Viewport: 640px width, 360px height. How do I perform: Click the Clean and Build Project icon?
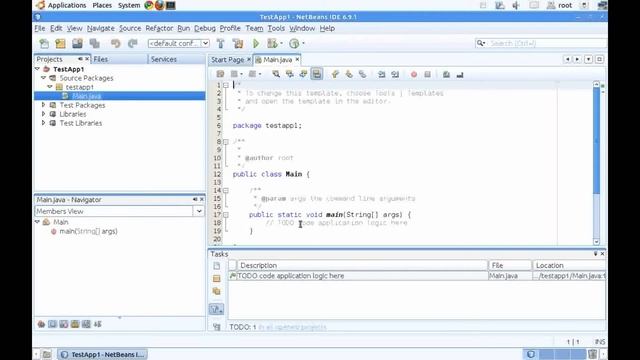[x=238, y=43]
